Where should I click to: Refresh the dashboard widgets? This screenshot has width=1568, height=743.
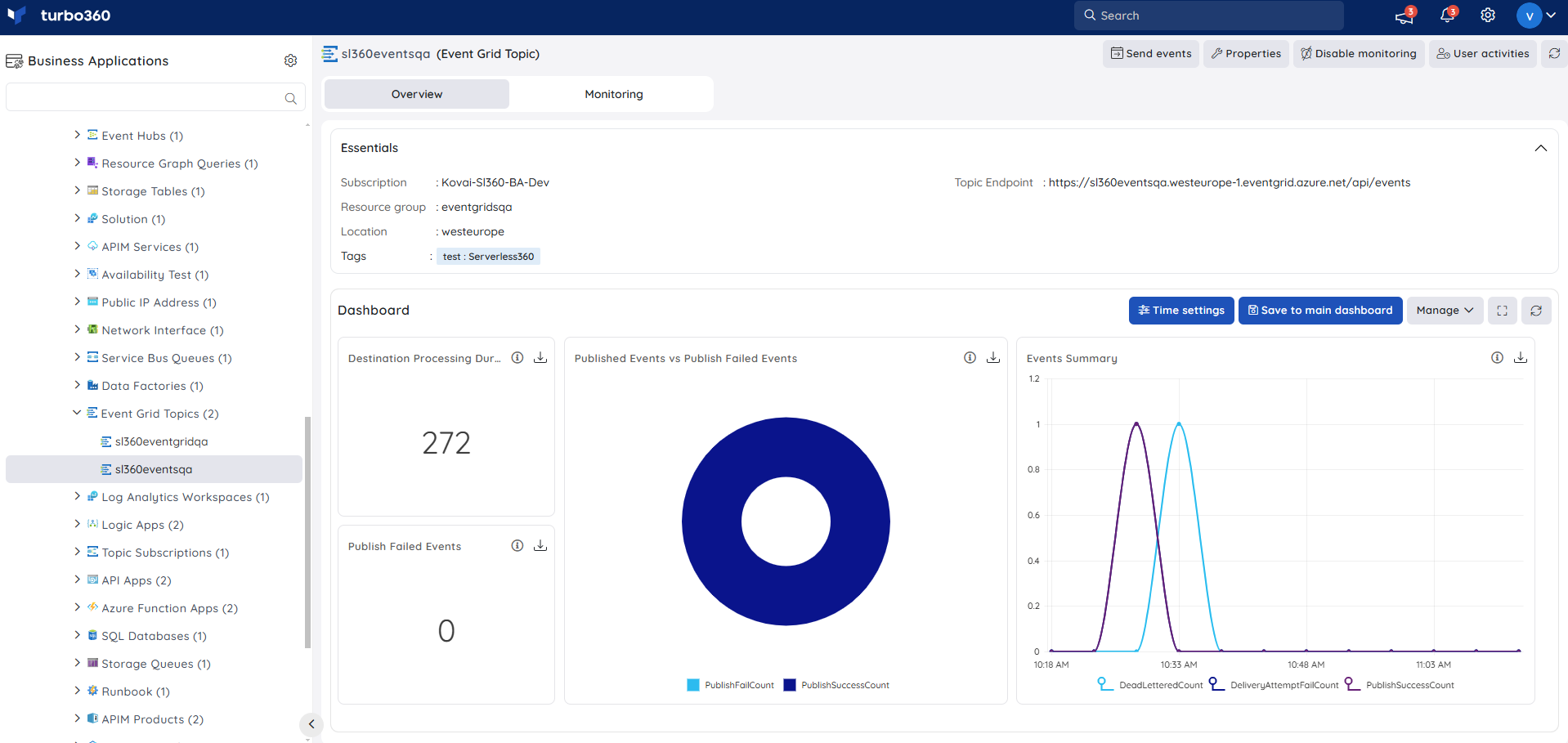1536,311
